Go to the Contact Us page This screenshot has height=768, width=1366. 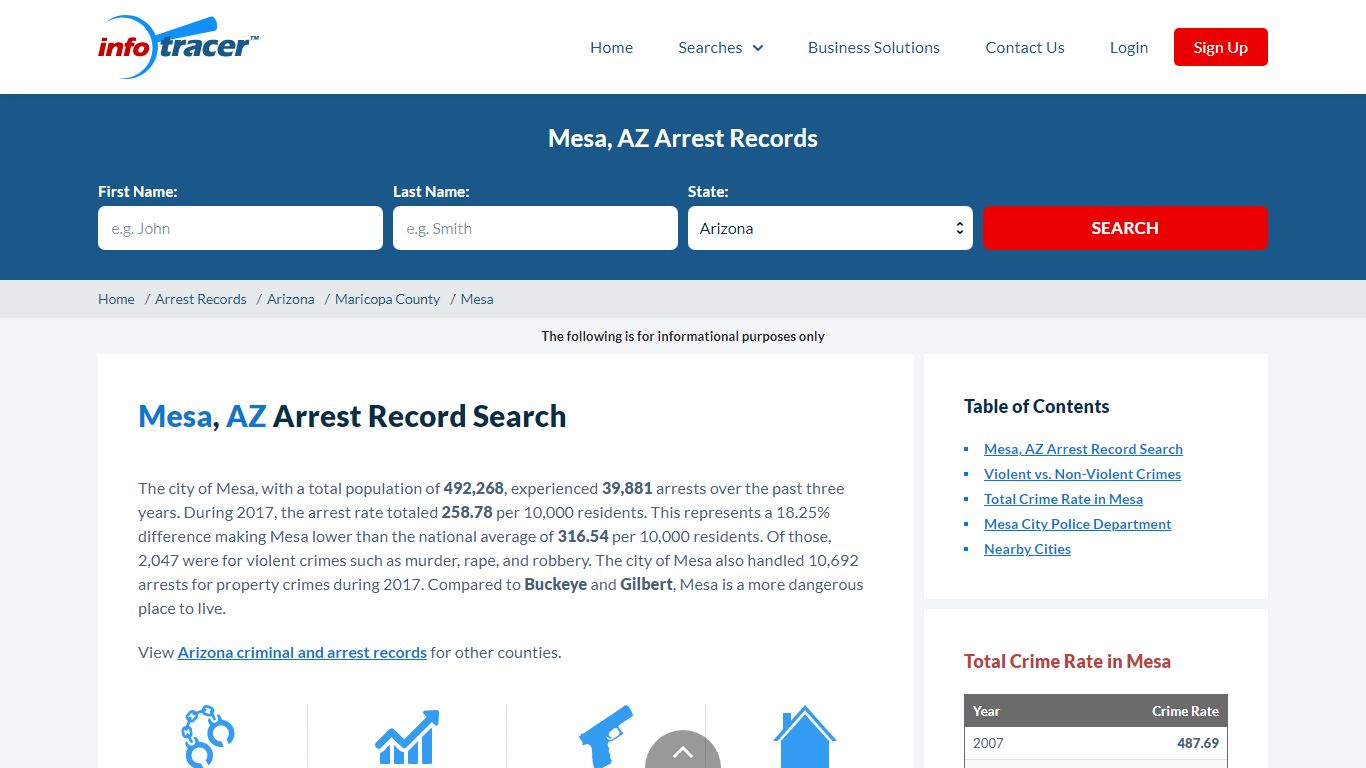click(x=1025, y=47)
